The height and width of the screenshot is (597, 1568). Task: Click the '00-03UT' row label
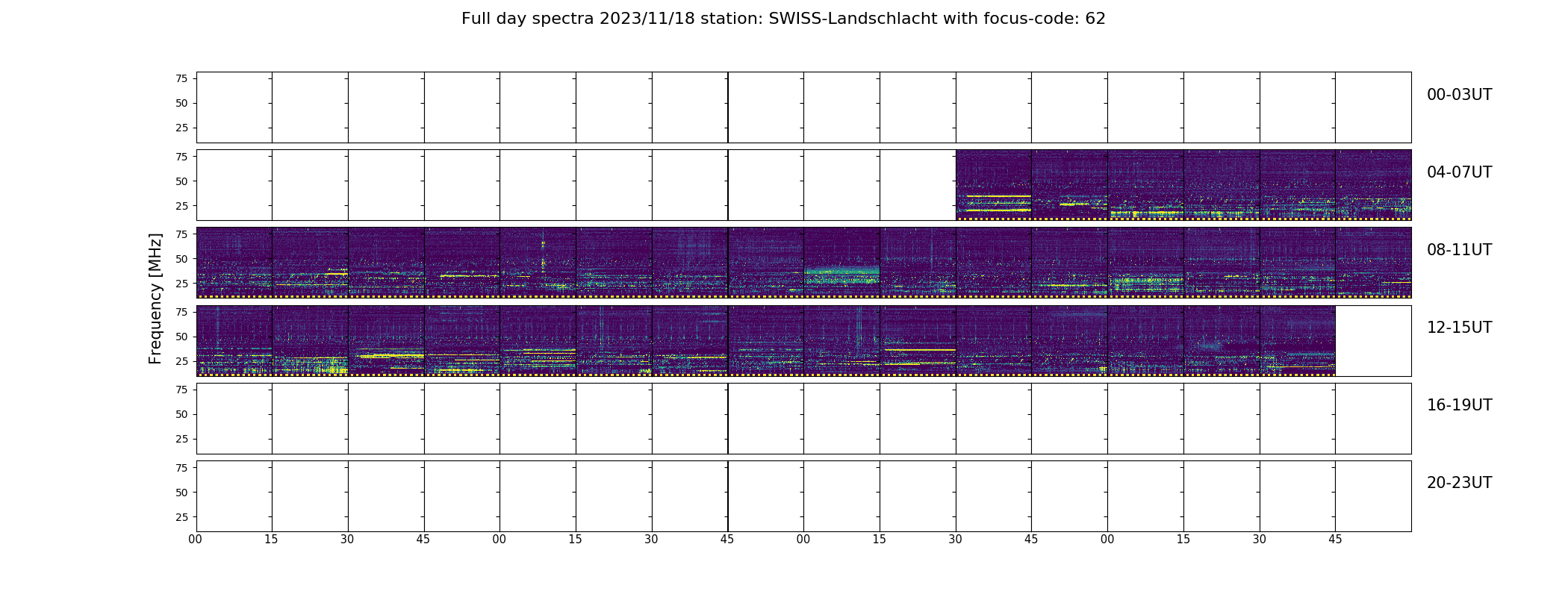(x=1459, y=95)
